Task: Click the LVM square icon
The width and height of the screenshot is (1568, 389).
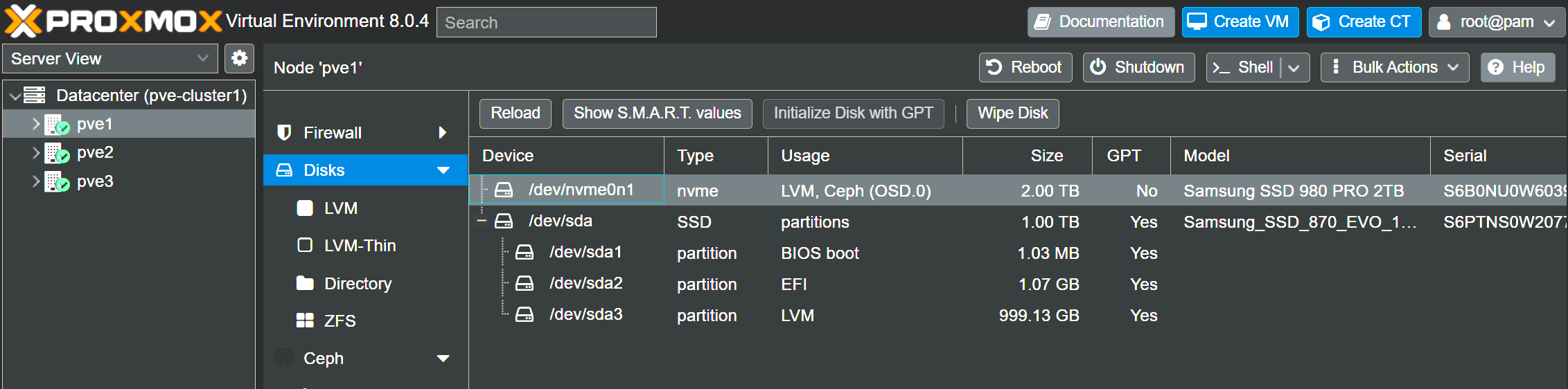Action: 305,208
